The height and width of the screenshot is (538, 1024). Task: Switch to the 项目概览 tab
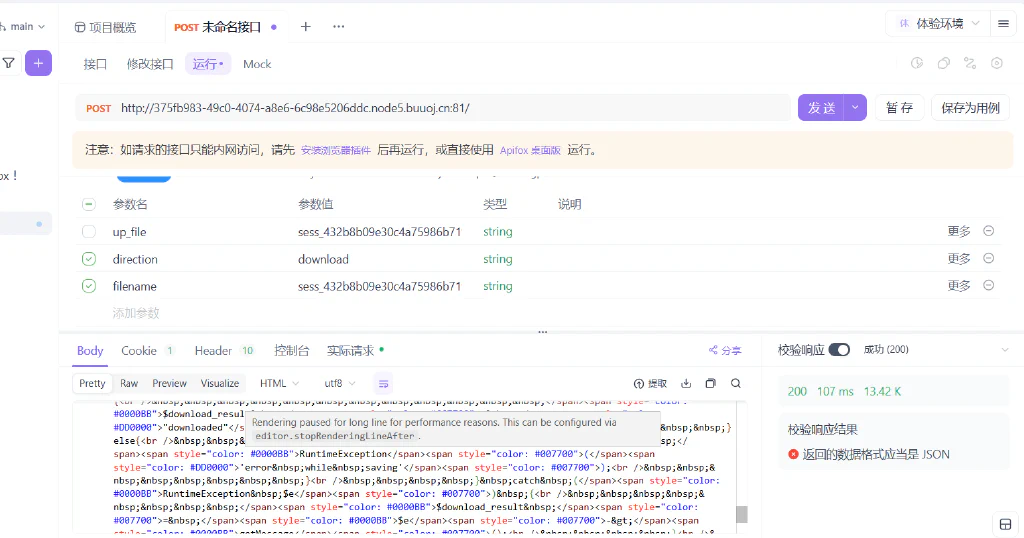coord(105,27)
